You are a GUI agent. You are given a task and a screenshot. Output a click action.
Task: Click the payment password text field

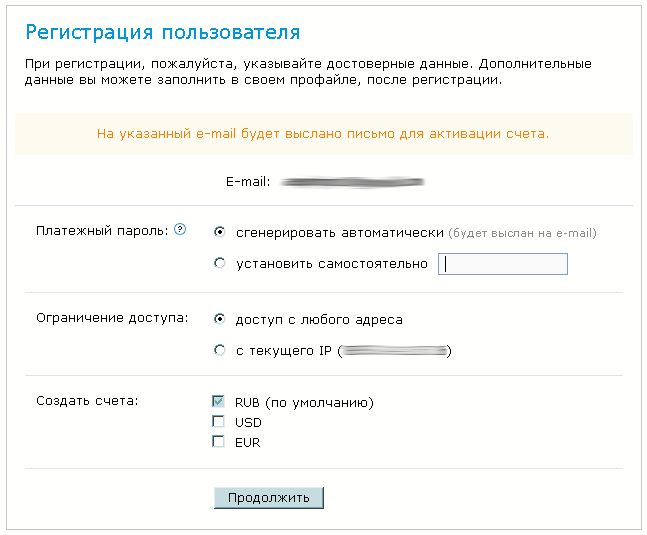coord(503,264)
